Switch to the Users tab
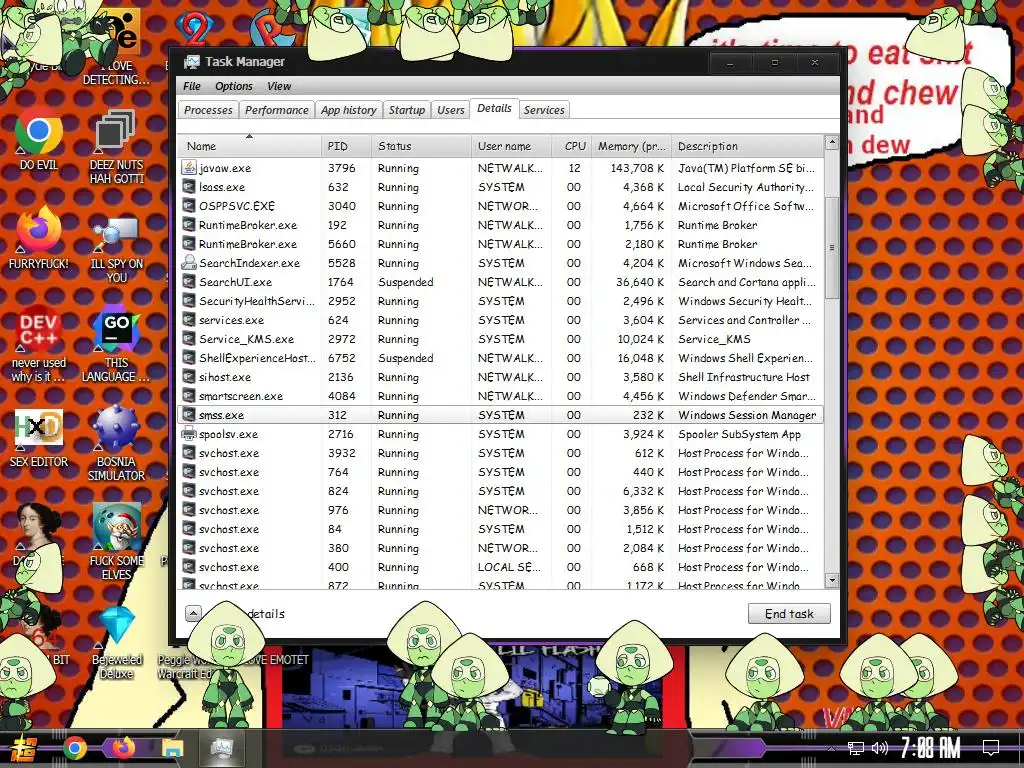The height and width of the screenshot is (768, 1024). click(451, 110)
